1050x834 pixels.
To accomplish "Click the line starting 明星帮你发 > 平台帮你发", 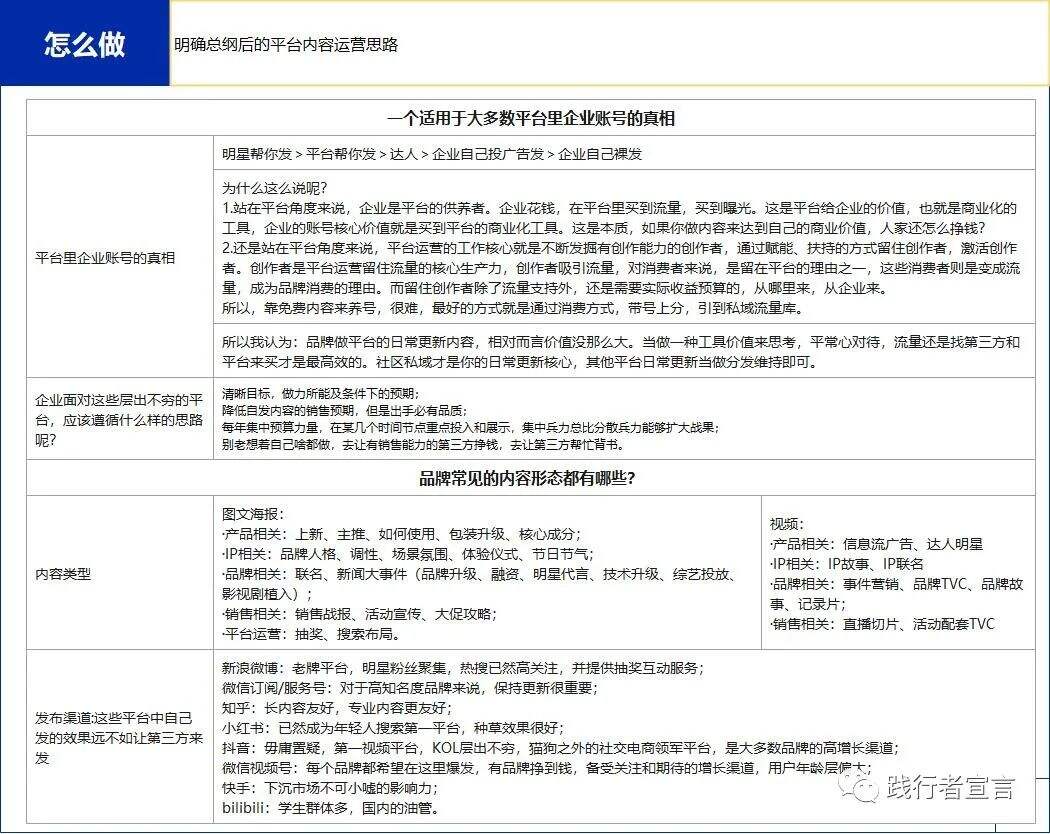I will click(432, 154).
